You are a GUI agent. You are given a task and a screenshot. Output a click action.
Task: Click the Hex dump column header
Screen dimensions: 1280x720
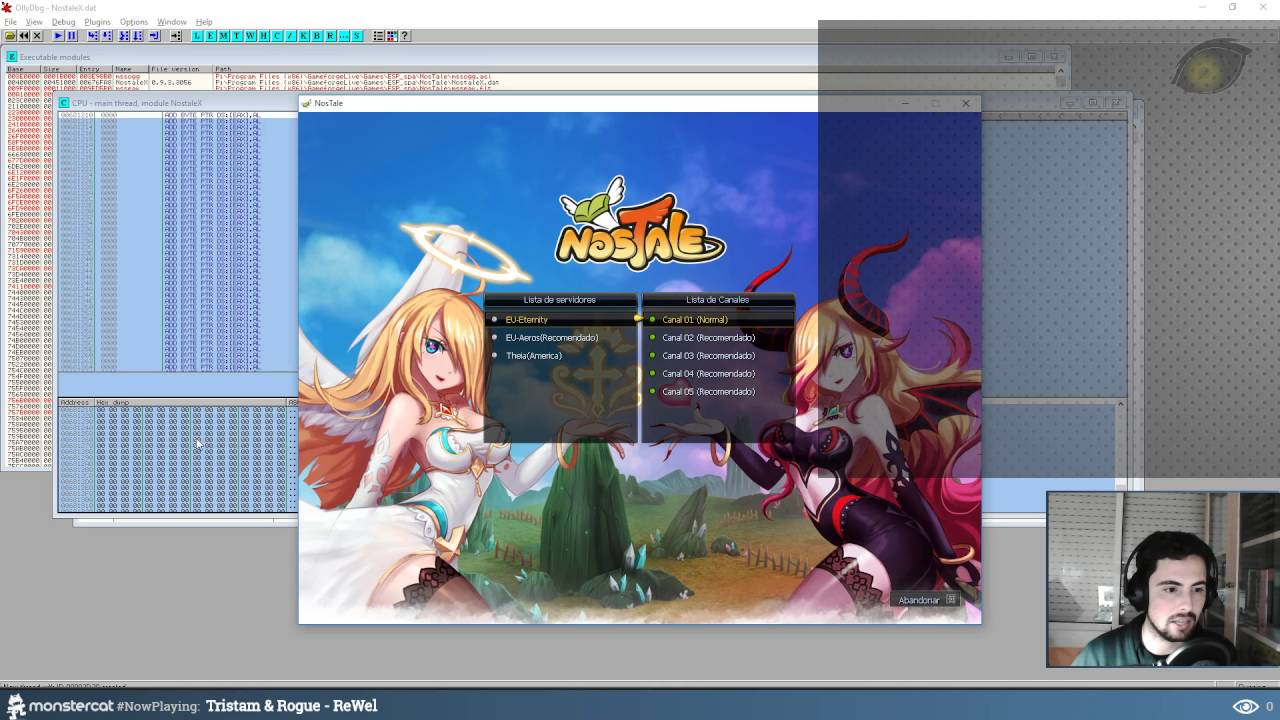tap(190, 402)
